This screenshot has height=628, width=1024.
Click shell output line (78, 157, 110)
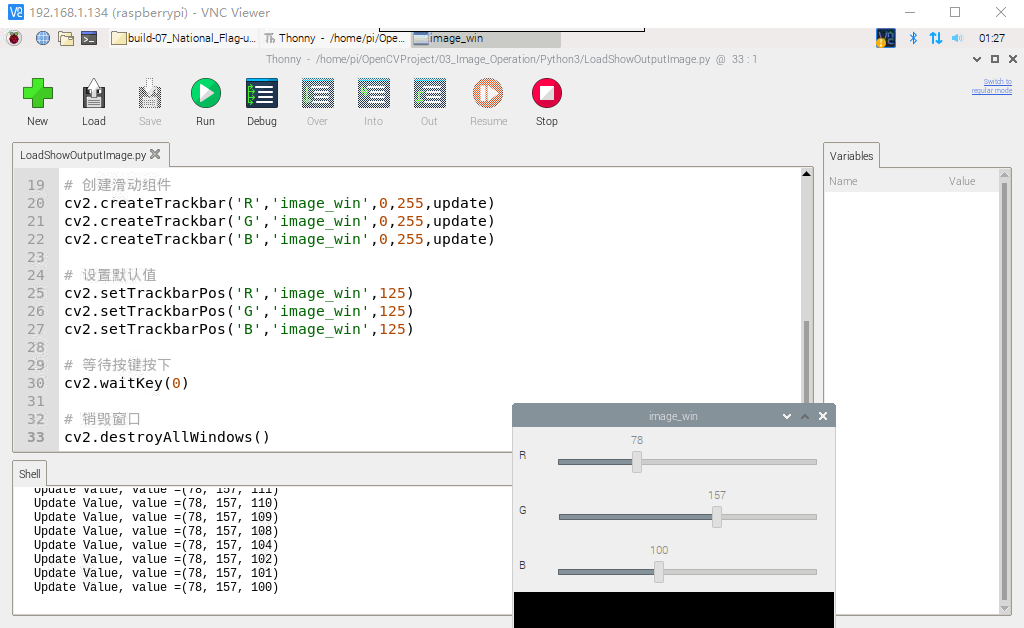(156, 503)
